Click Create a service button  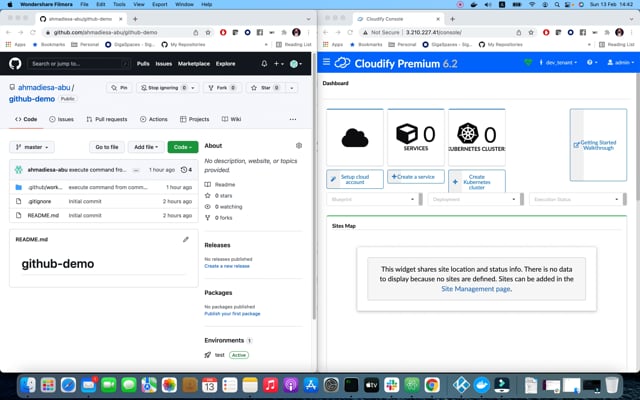click(x=416, y=177)
